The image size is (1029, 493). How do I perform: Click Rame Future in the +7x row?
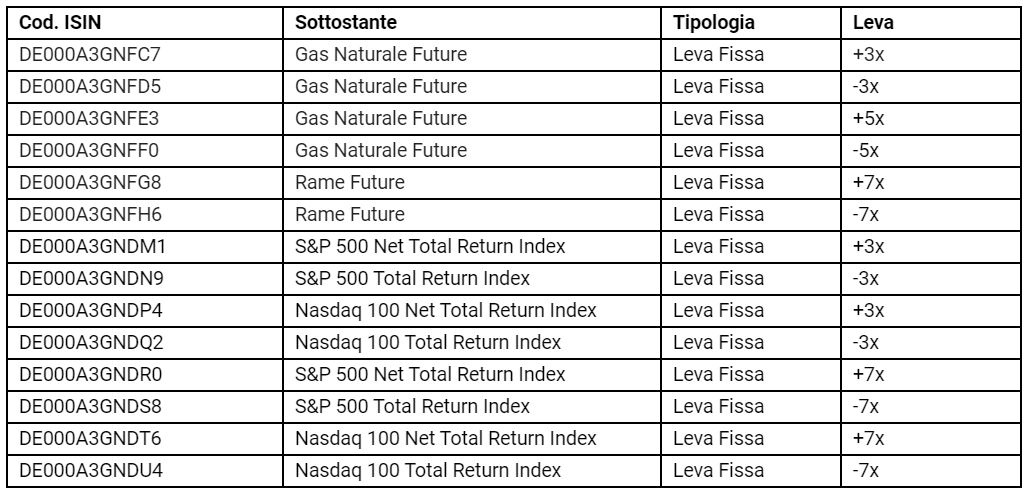pyautogui.click(x=350, y=182)
